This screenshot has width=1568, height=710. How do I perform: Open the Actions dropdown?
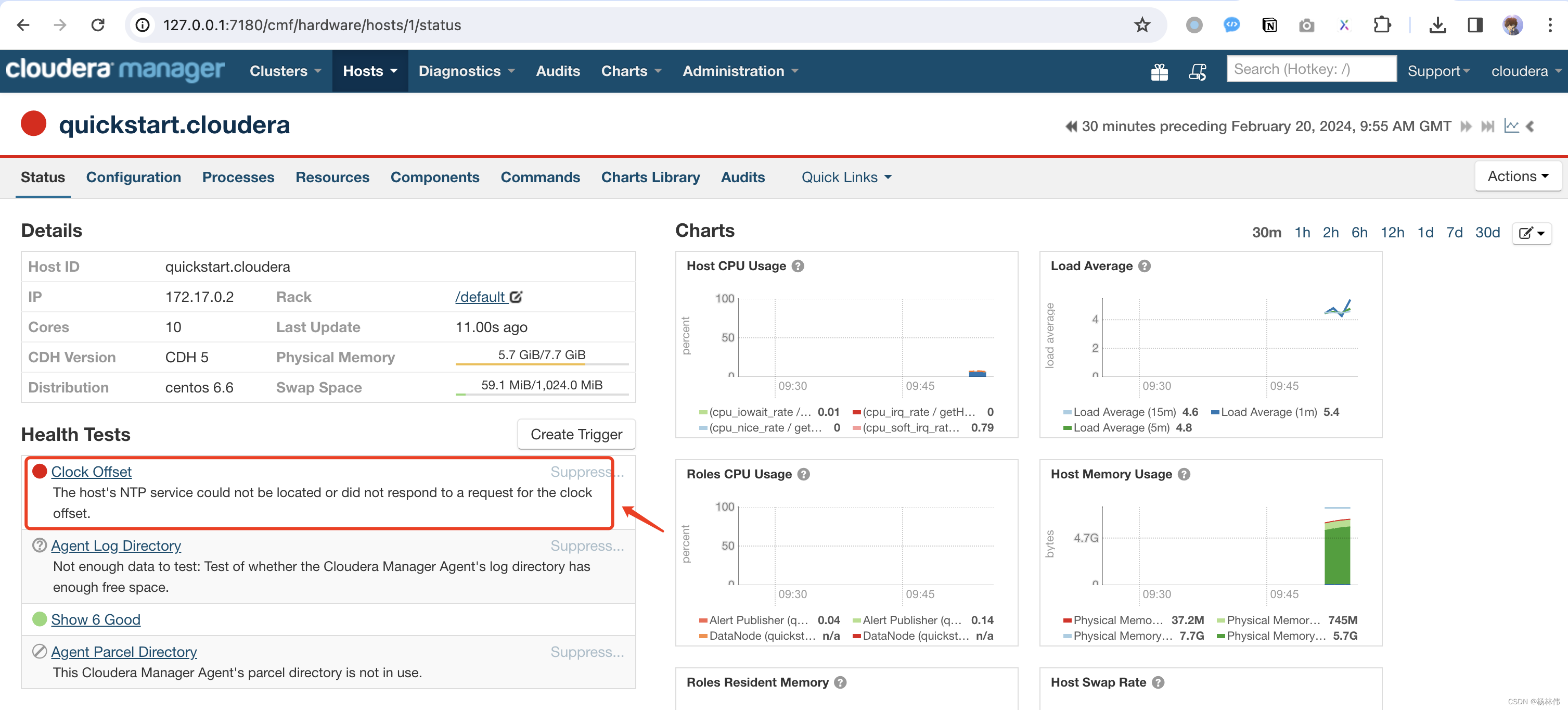click(1518, 176)
